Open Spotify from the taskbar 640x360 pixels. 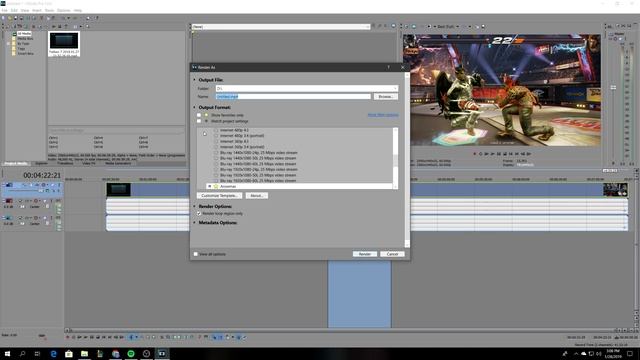pos(131,353)
